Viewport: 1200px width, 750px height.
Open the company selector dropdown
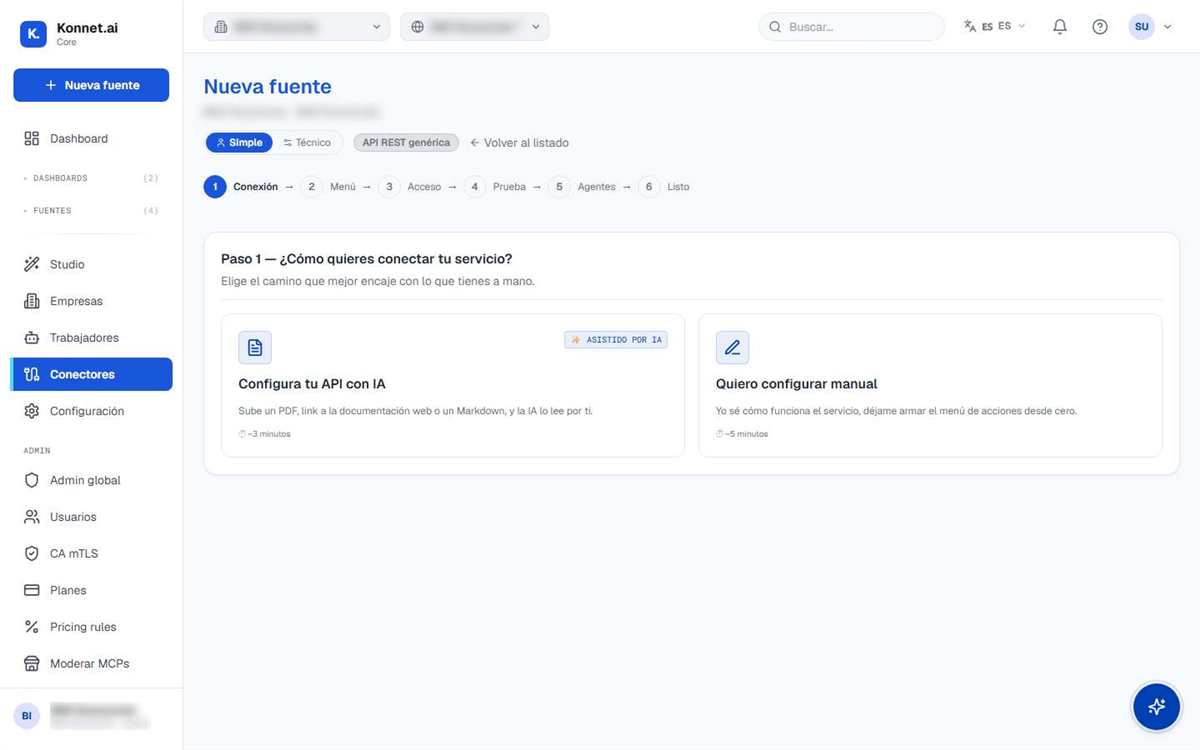click(297, 27)
